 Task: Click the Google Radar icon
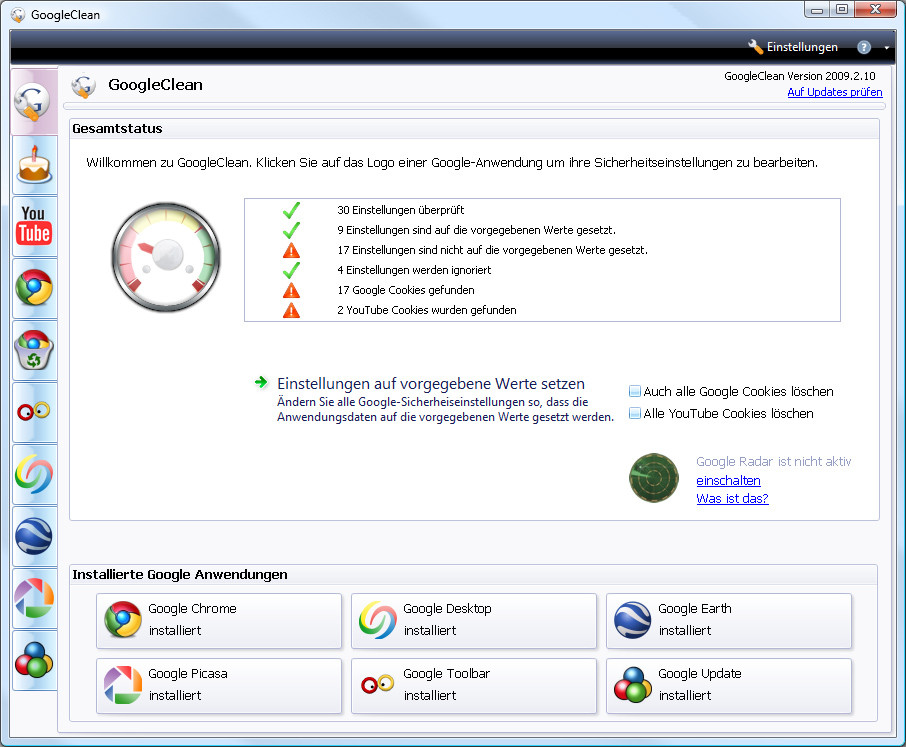(x=653, y=478)
